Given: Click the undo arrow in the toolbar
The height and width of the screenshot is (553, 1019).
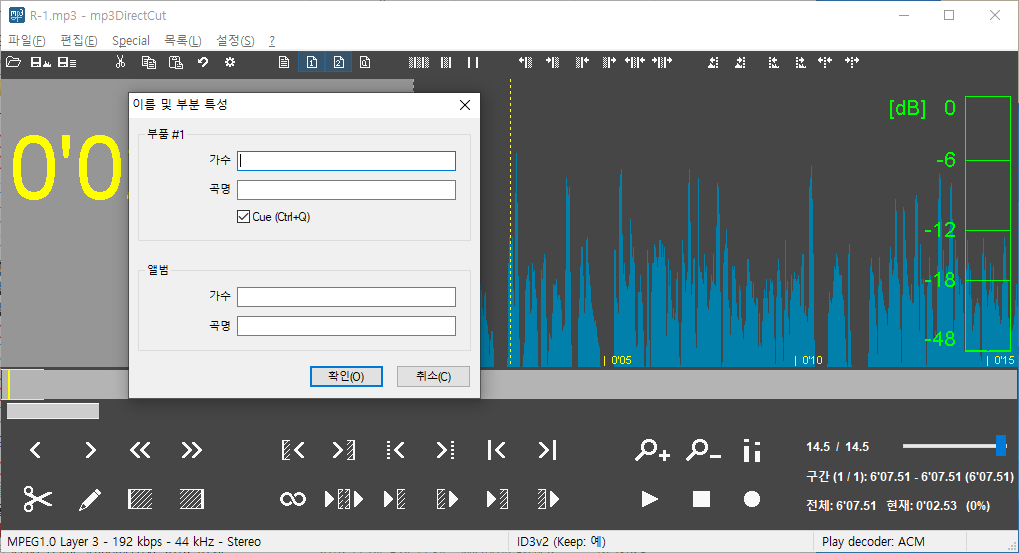Looking at the screenshot, I should [x=203, y=62].
